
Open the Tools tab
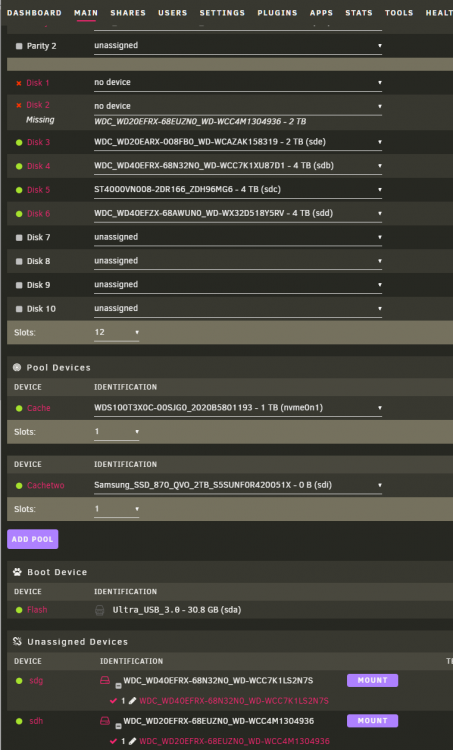click(399, 13)
